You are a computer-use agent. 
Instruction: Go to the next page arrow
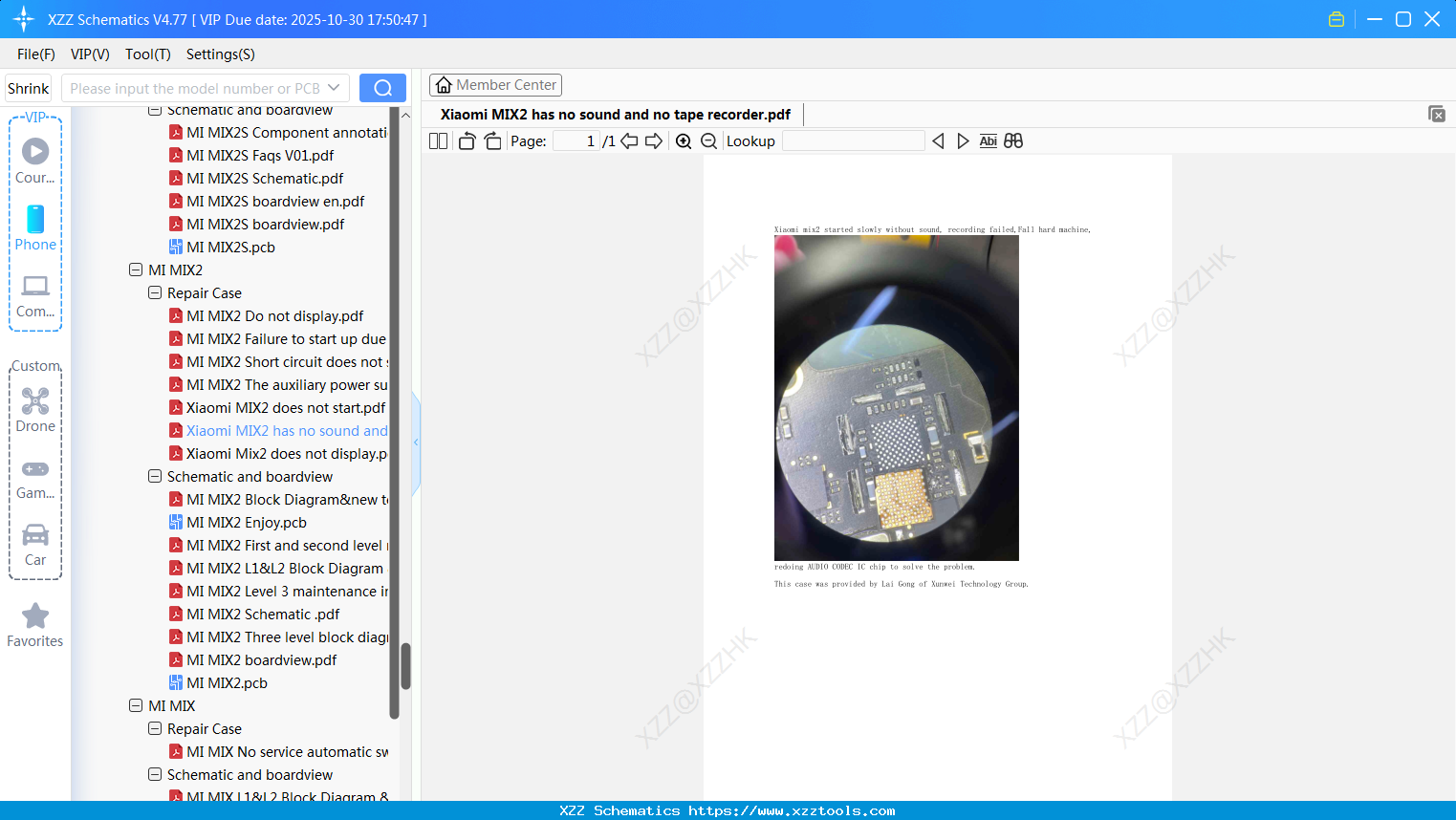pos(654,141)
